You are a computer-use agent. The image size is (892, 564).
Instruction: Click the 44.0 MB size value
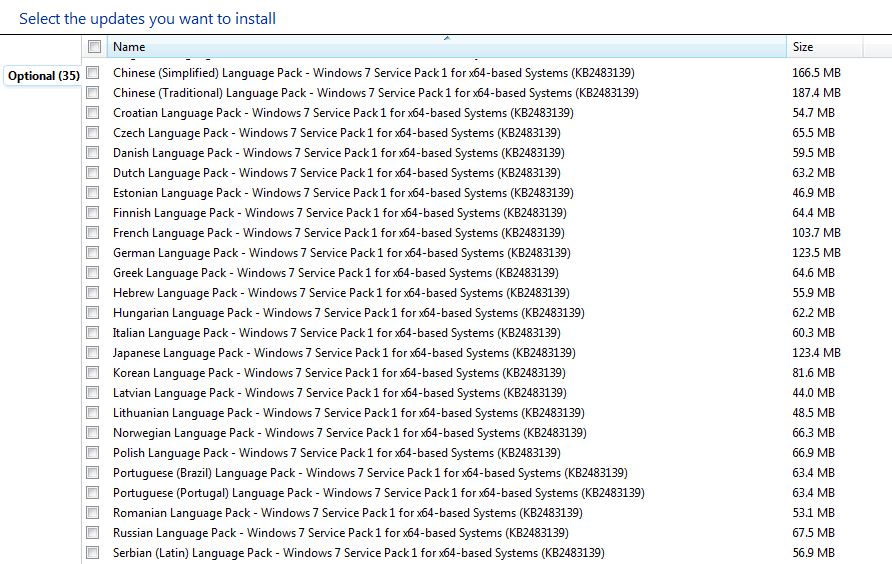pos(813,392)
